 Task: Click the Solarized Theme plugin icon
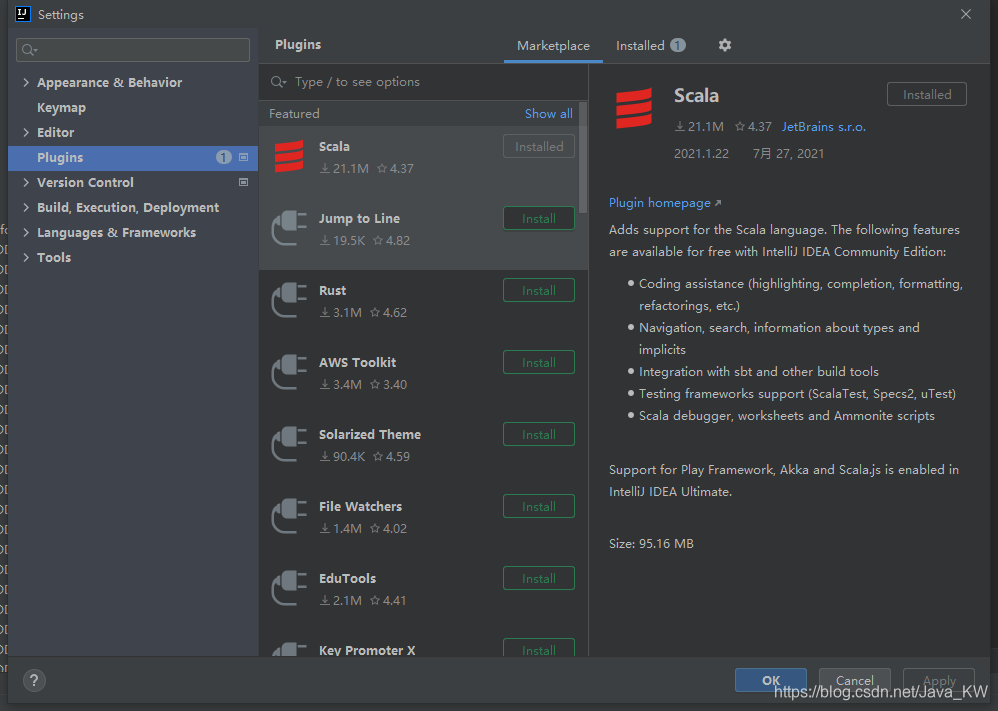tap(289, 444)
